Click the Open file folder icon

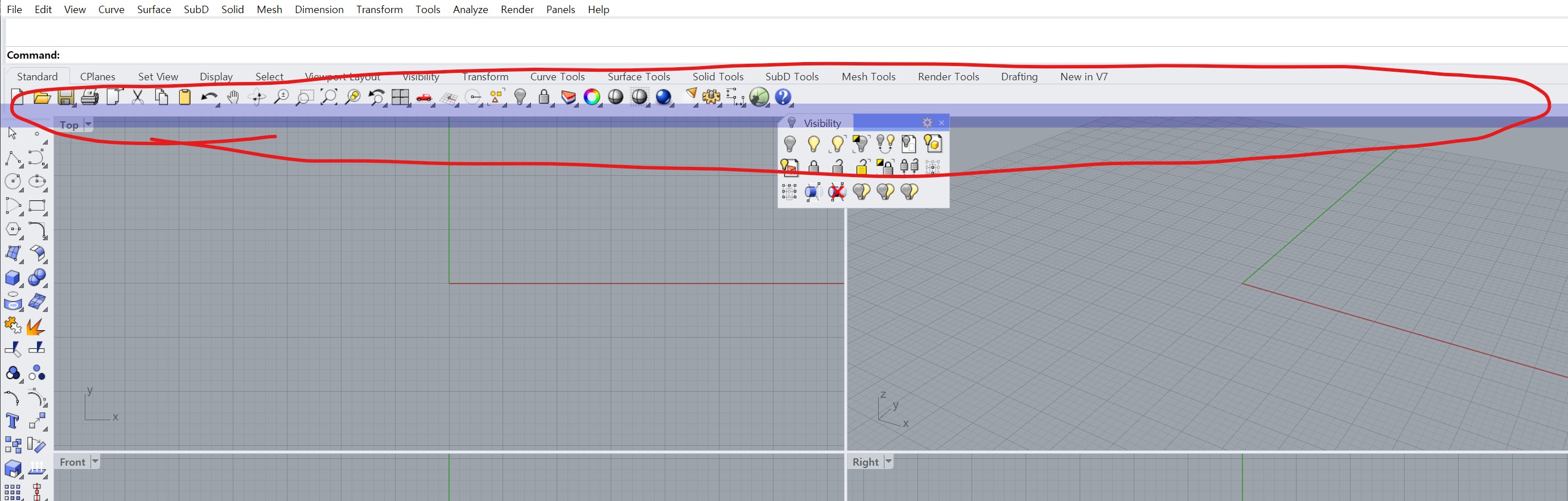(x=42, y=97)
